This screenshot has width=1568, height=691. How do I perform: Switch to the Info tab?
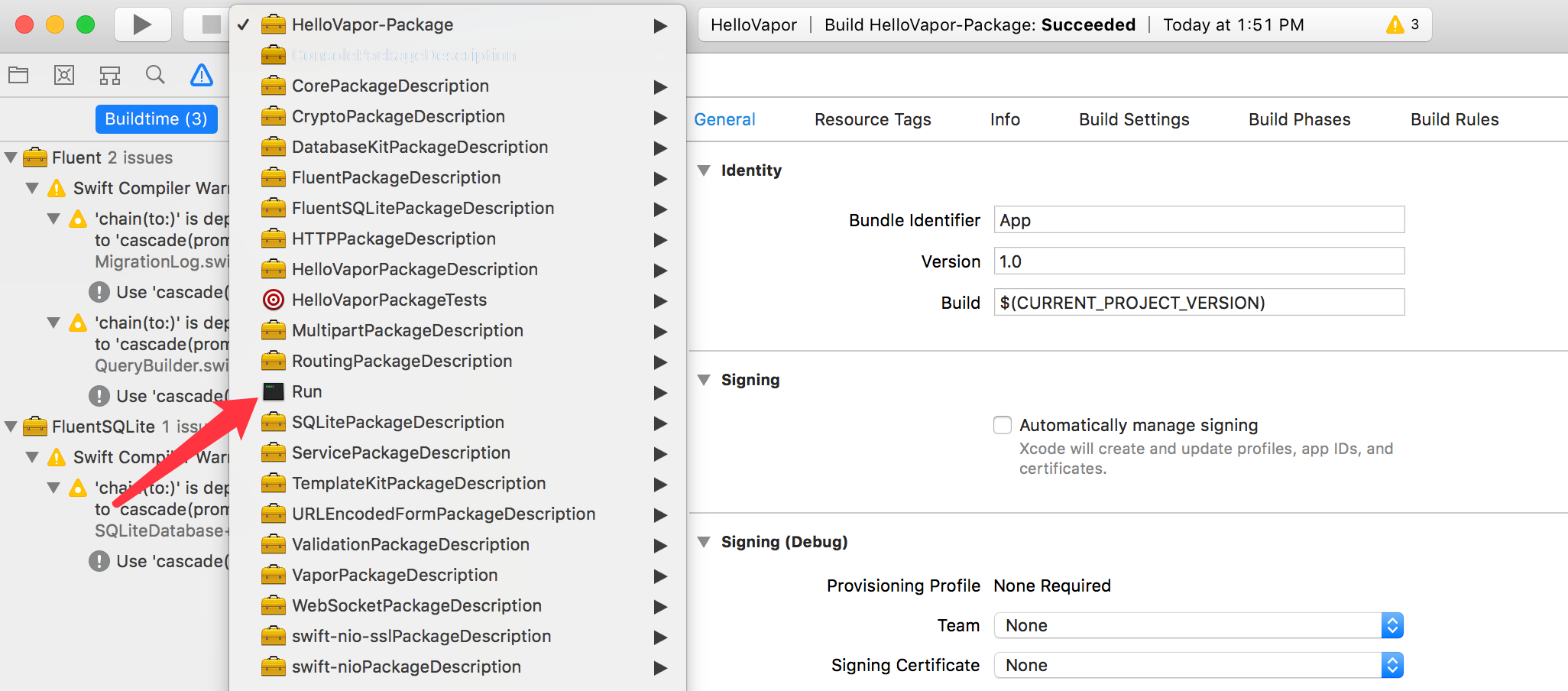[1005, 119]
